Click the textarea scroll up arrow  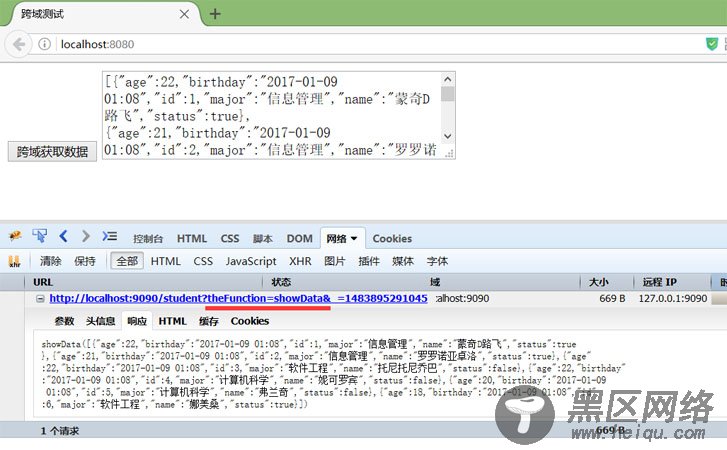tap(447, 79)
